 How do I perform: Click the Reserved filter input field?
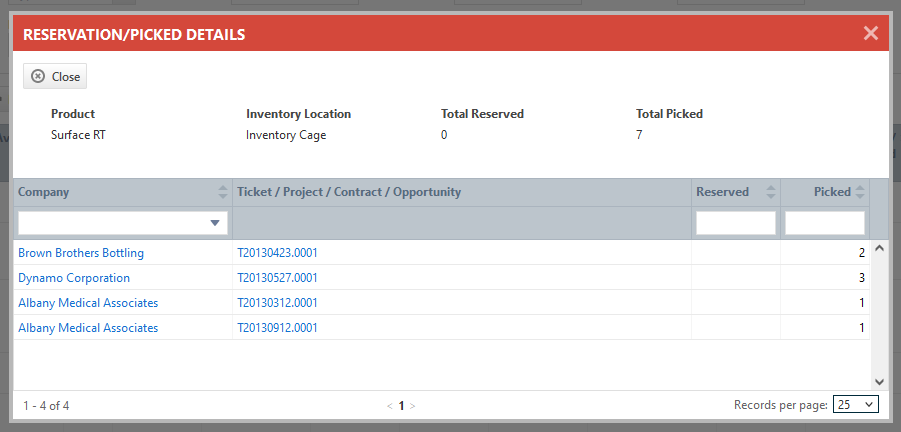(x=736, y=223)
